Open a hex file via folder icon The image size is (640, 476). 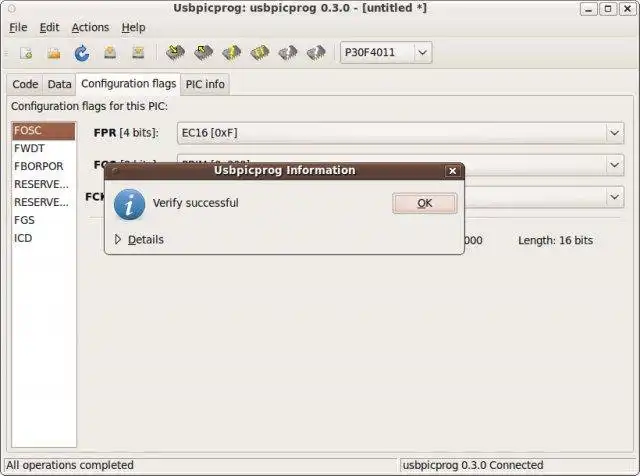[54, 53]
